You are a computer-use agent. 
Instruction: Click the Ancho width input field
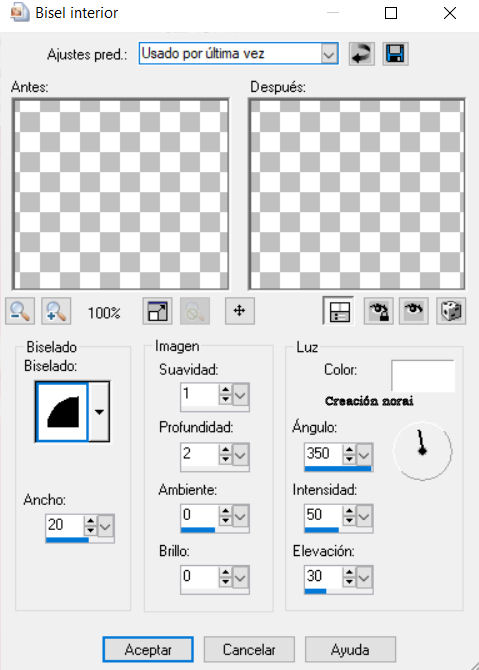pyautogui.click(x=65, y=525)
